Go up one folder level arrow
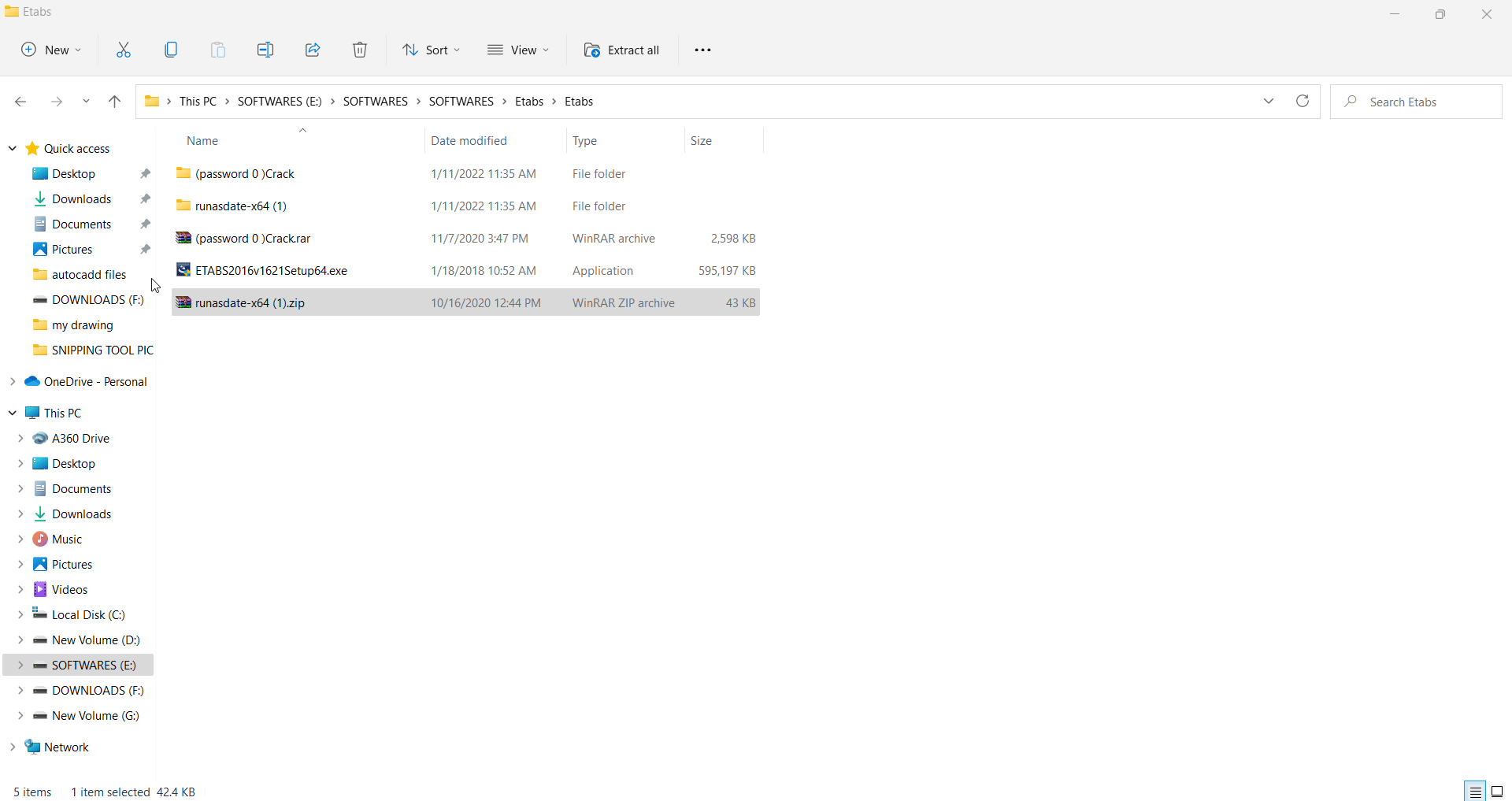The image size is (1512, 801). point(114,102)
